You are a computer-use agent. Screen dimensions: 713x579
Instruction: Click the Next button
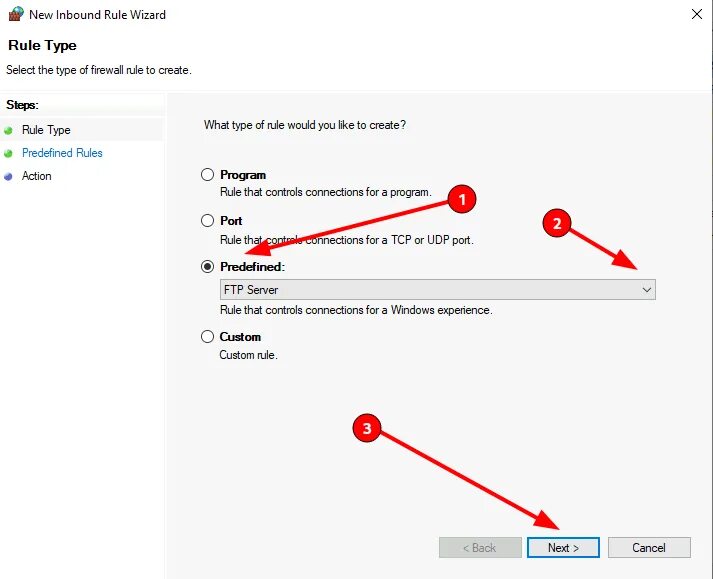click(x=563, y=548)
